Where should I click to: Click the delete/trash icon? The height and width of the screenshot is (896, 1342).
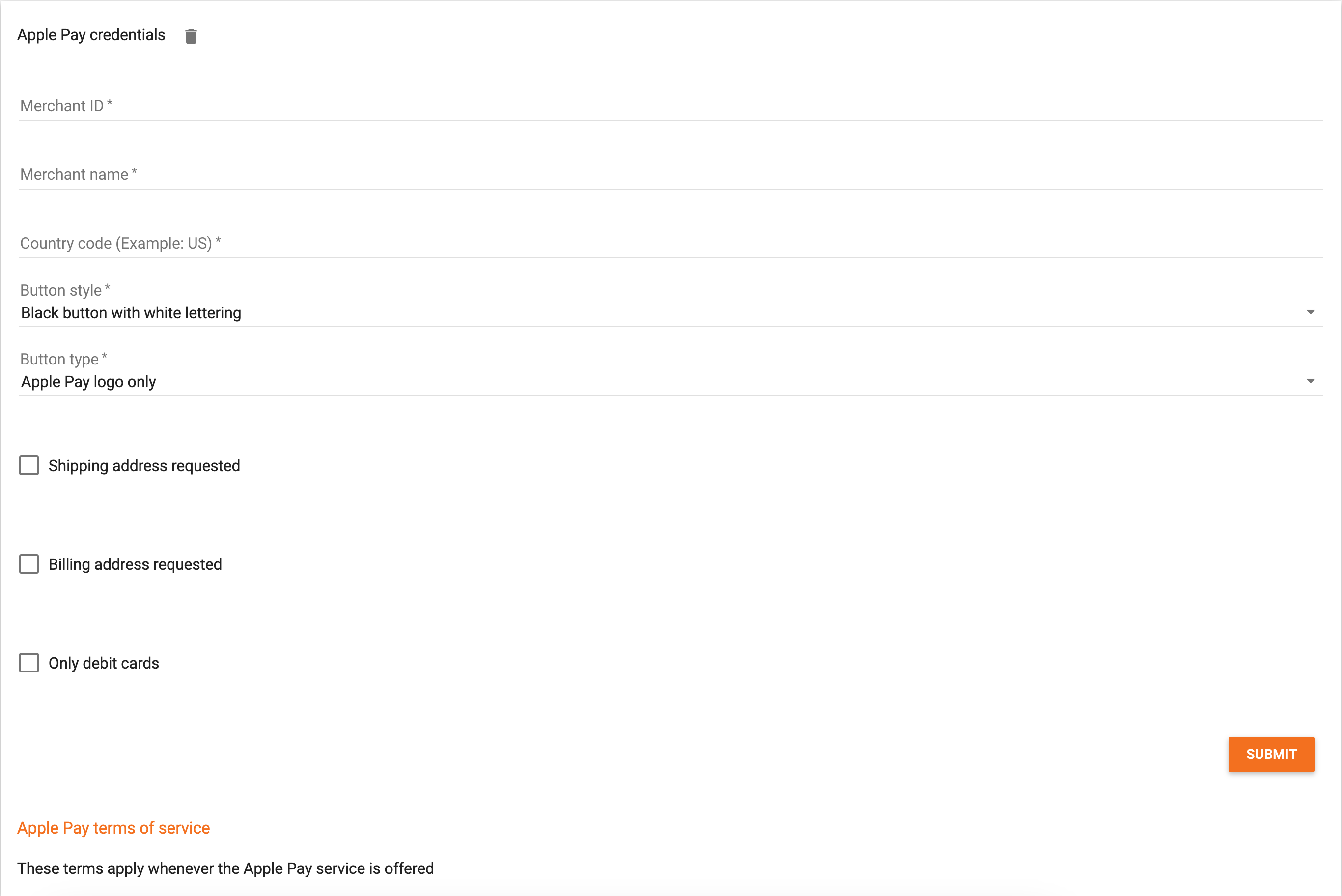coord(191,35)
